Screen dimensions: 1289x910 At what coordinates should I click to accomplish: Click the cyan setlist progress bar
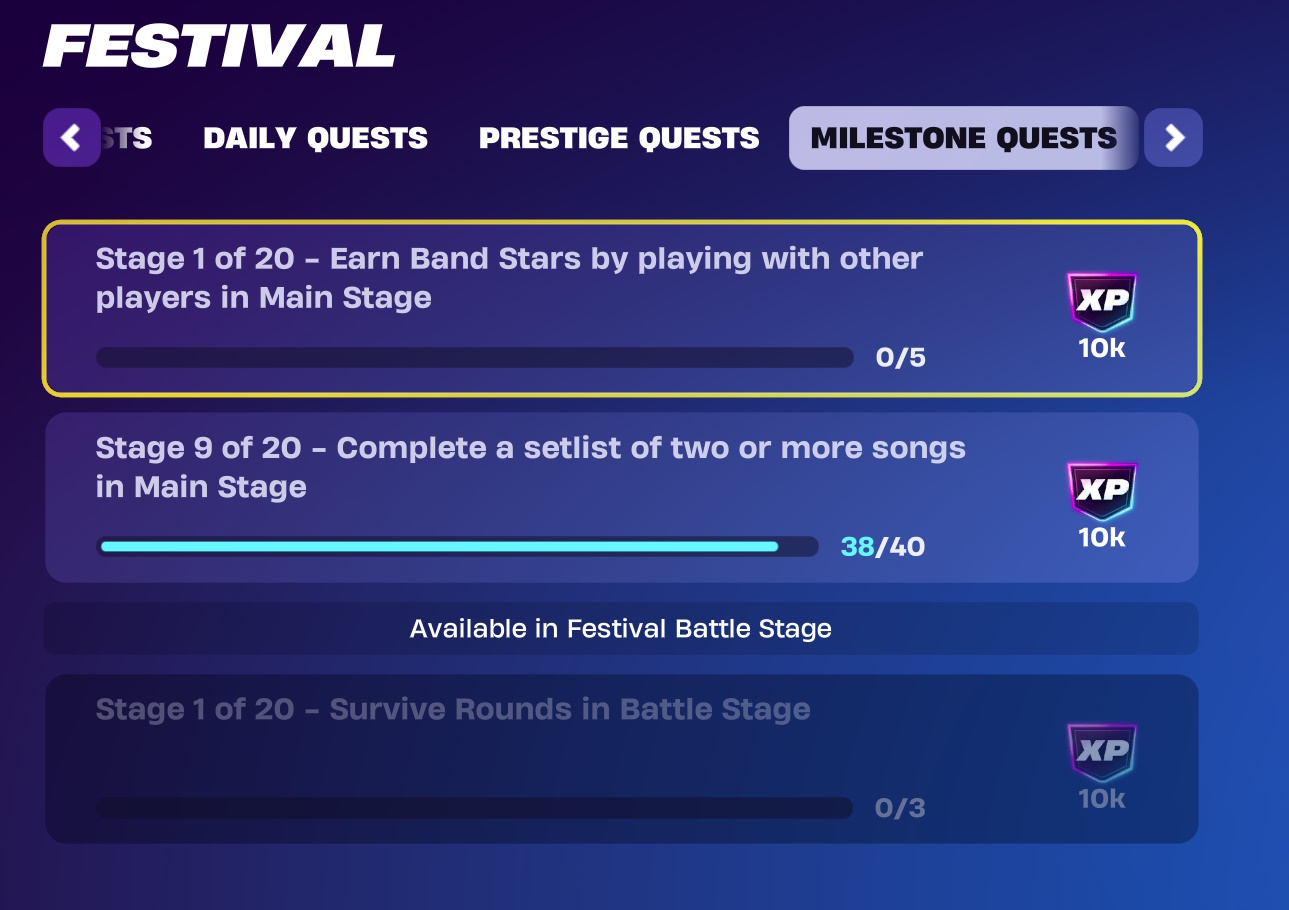[457, 547]
